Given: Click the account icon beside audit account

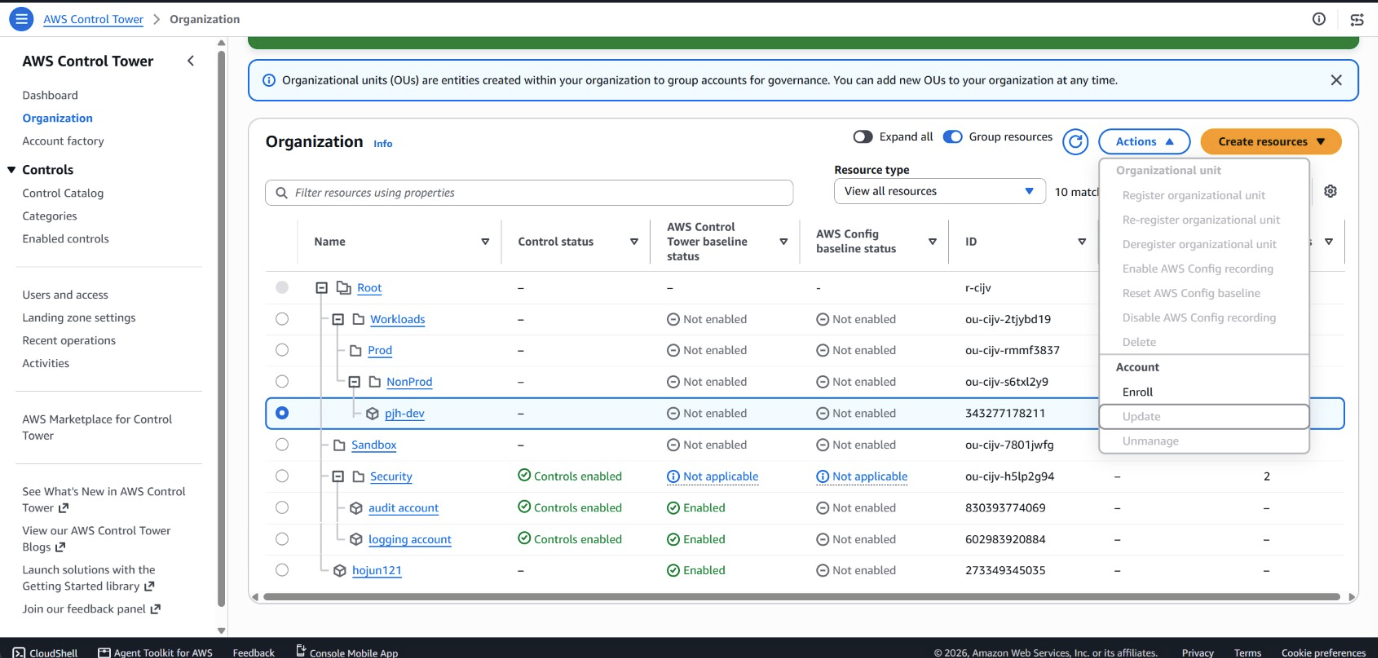Looking at the screenshot, I should click(x=356, y=508).
